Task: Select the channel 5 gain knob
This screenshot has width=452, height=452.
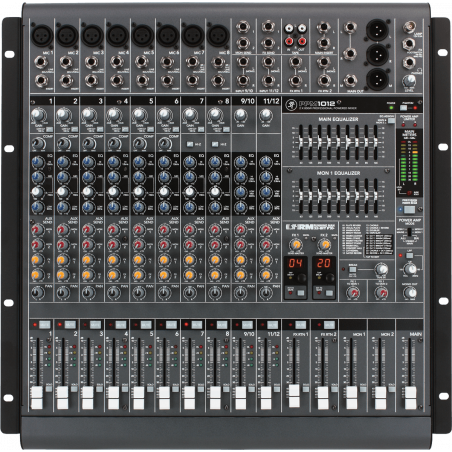Action: pos(138,115)
